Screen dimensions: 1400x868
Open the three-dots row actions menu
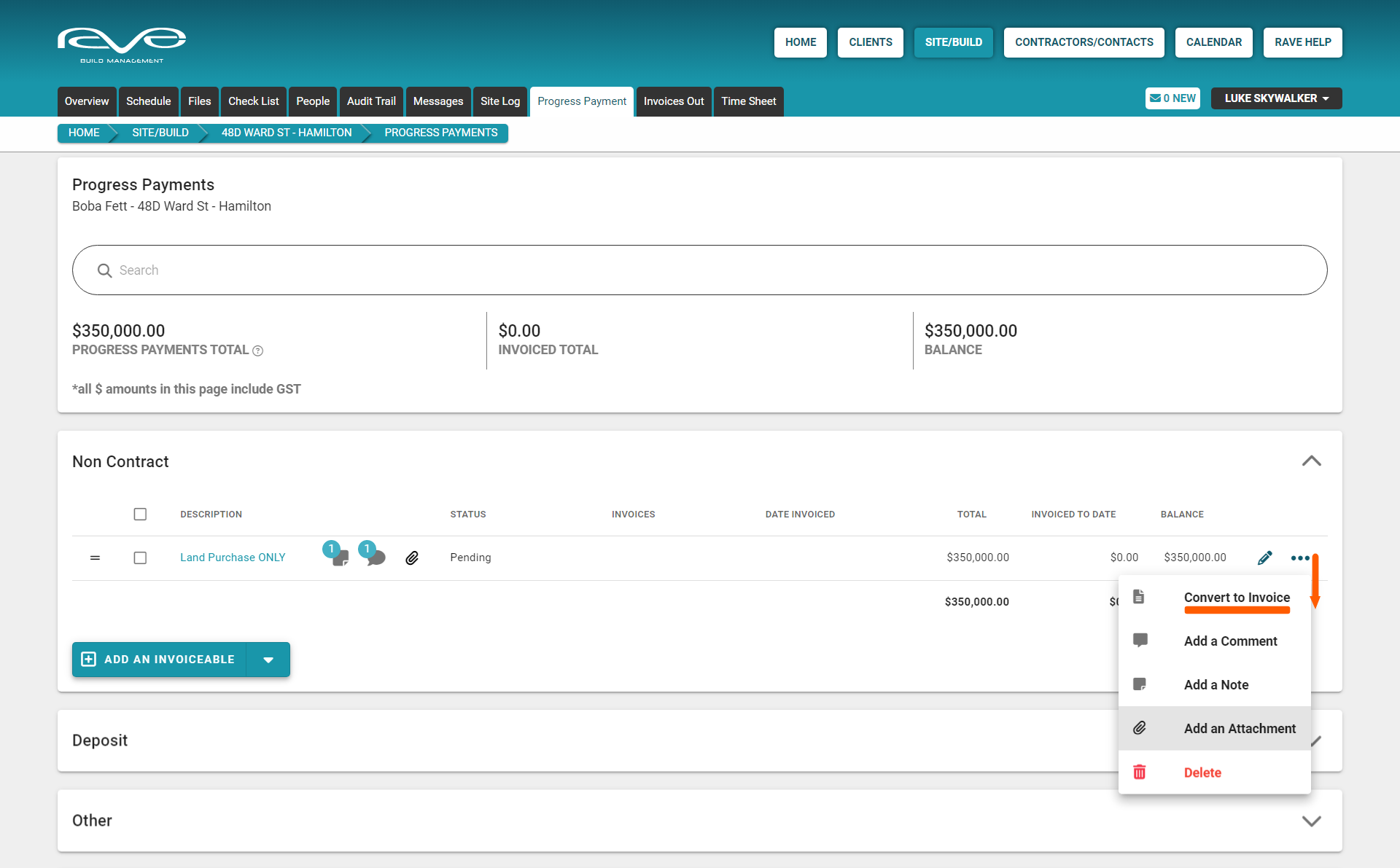(1299, 558)
